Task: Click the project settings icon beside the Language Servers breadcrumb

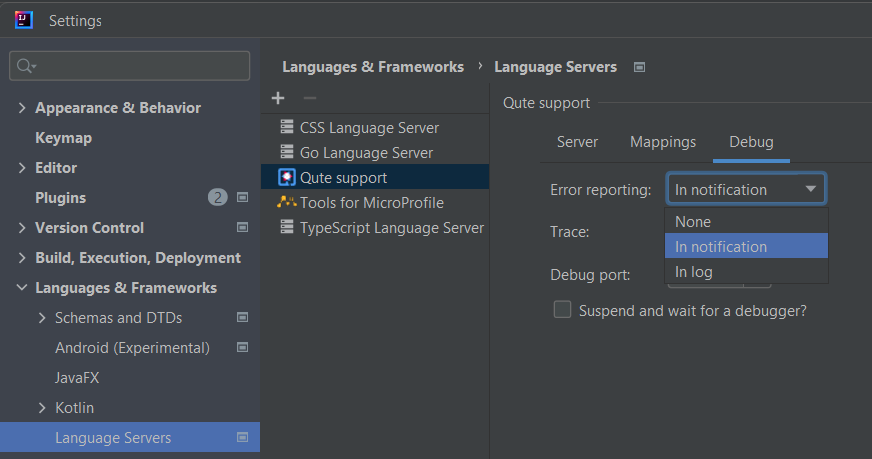Action: (640, 67)
